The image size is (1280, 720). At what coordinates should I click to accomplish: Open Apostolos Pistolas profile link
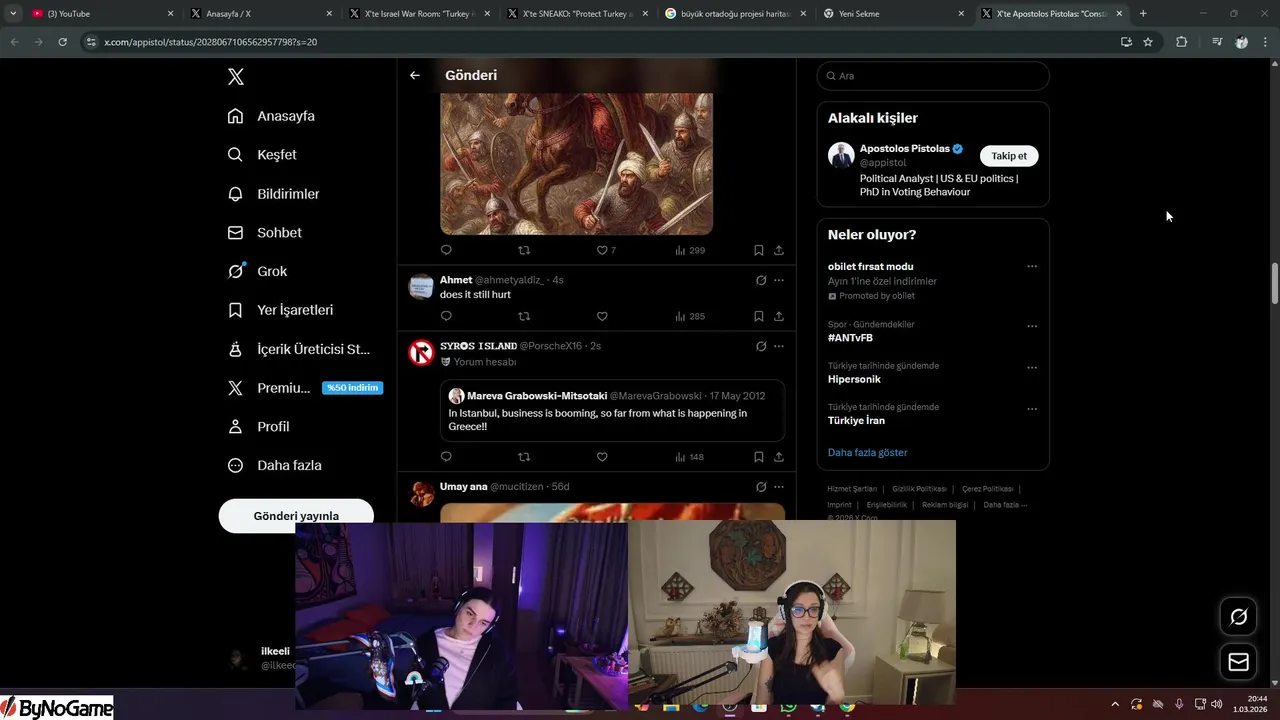[x=905, y=149]
